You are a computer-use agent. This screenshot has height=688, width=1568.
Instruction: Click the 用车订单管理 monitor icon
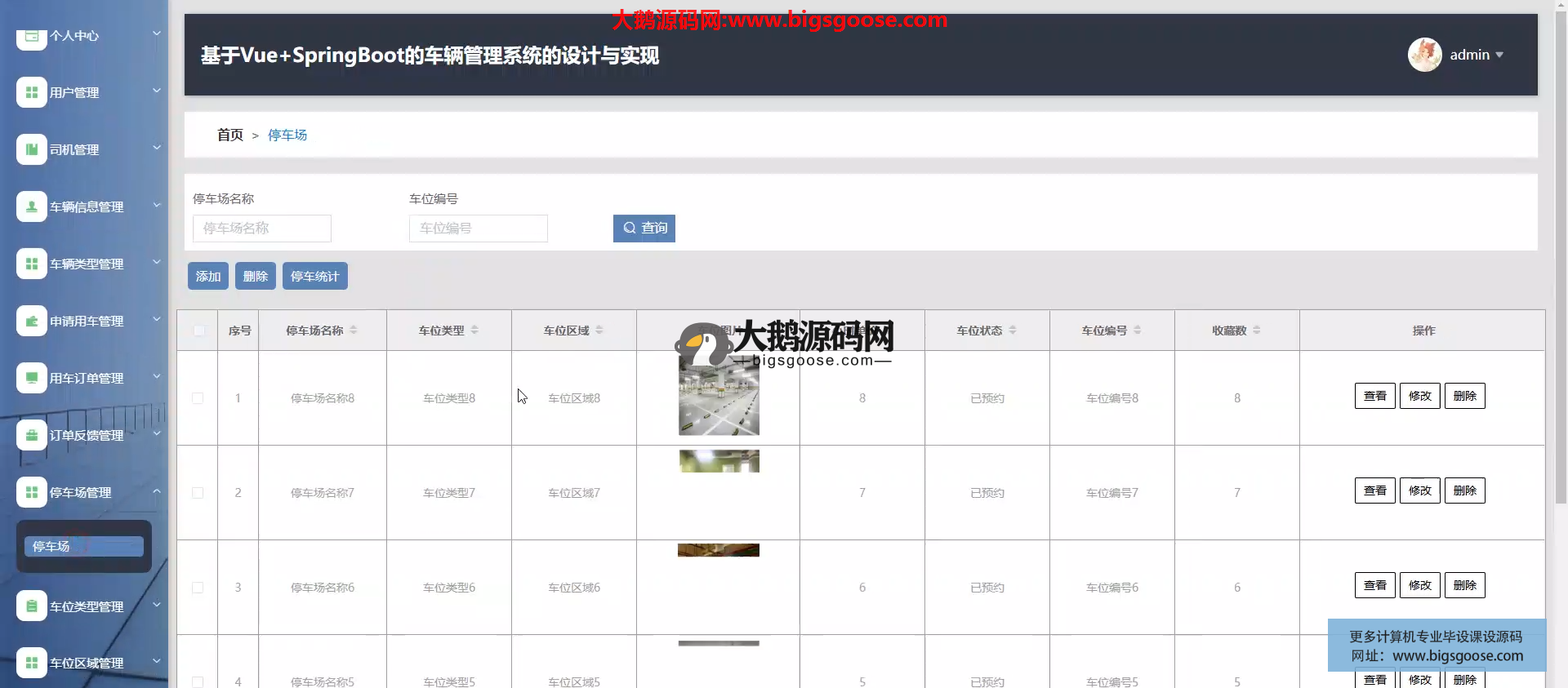click(31, 379)
